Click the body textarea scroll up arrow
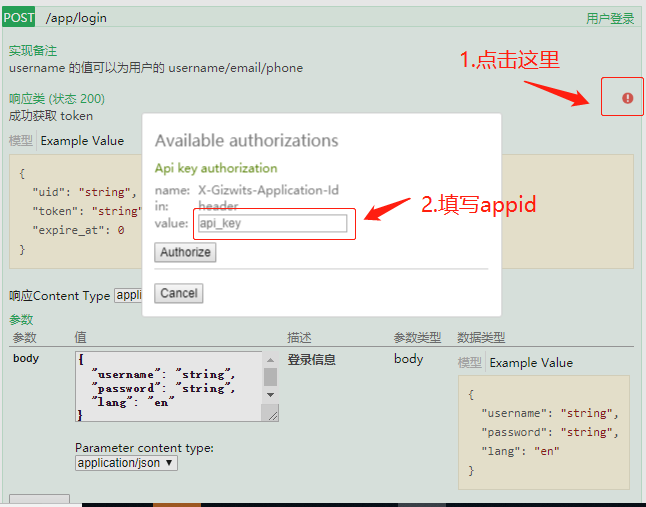 [270, 358]
